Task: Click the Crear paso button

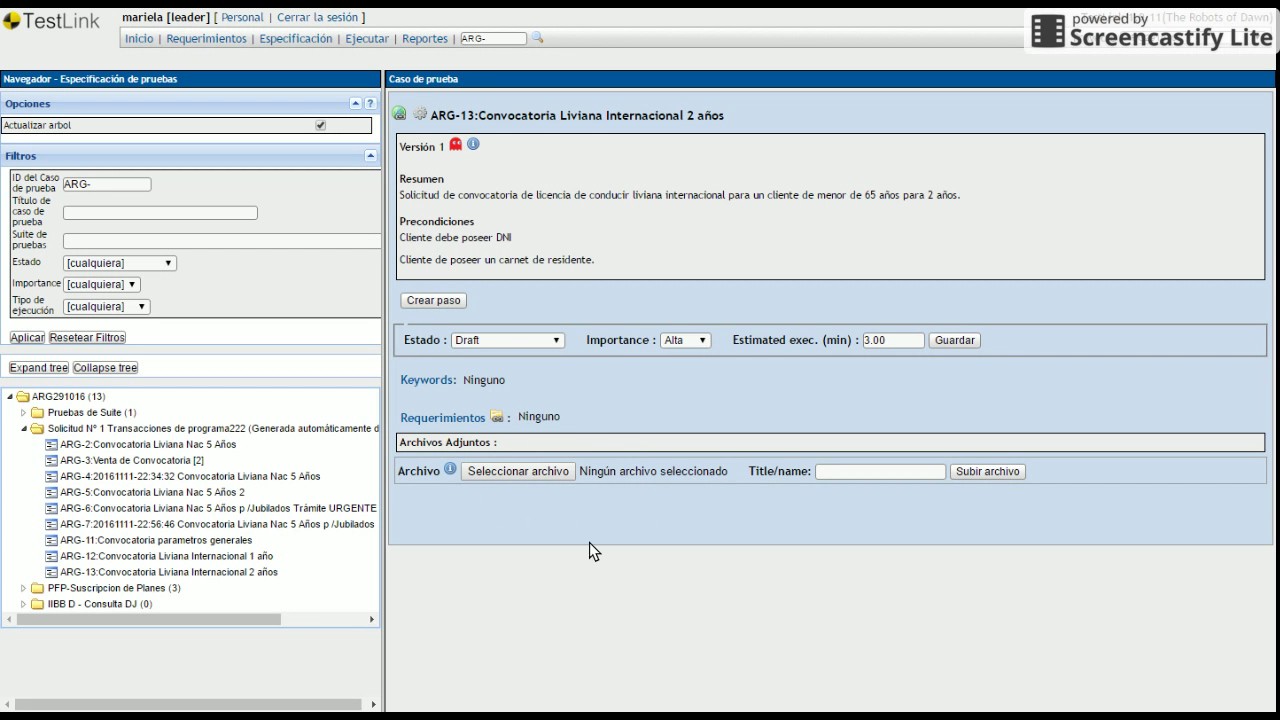Action: (x=434, y=300)
